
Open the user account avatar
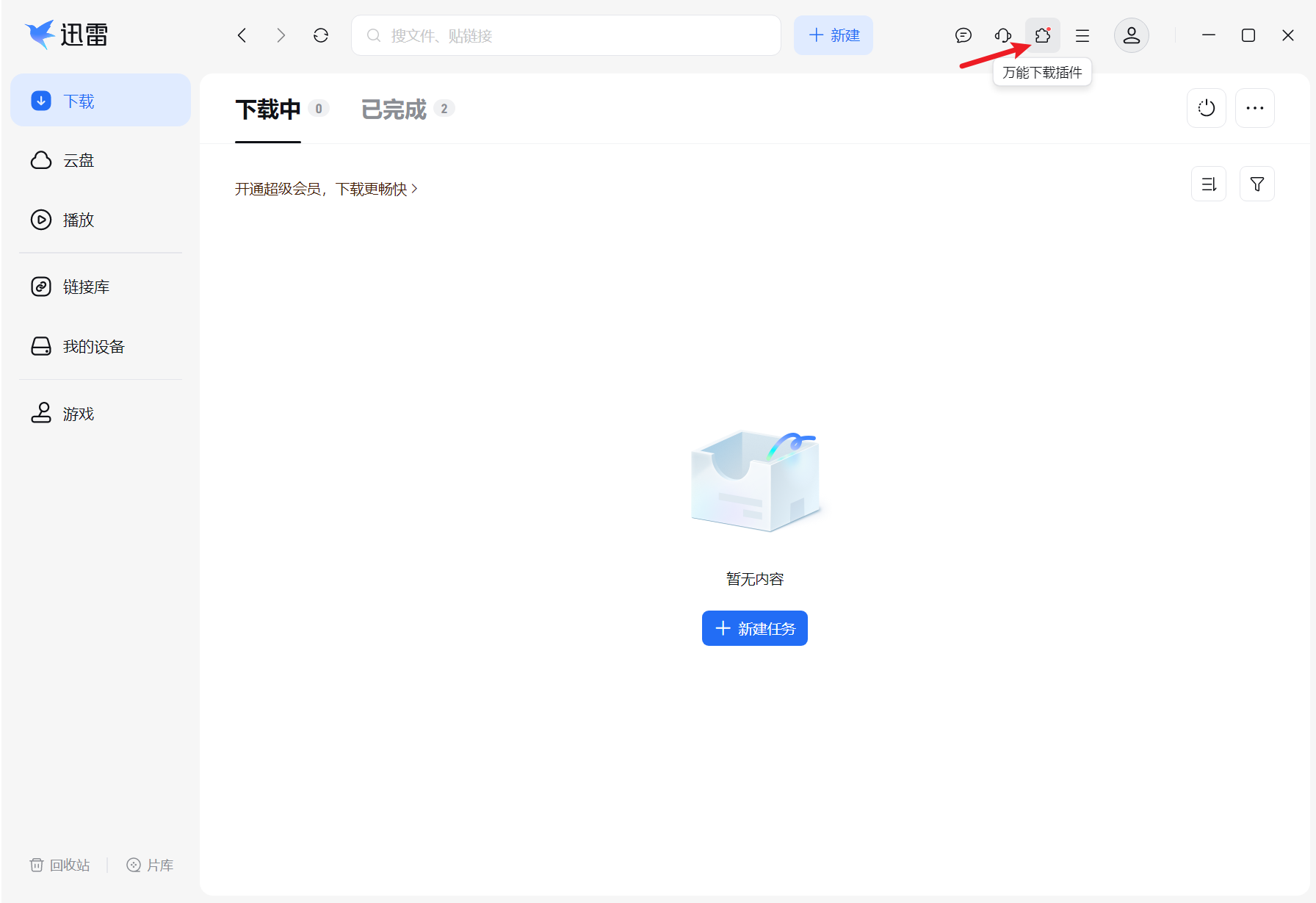pyautogui.click(x=1132, y=35)
